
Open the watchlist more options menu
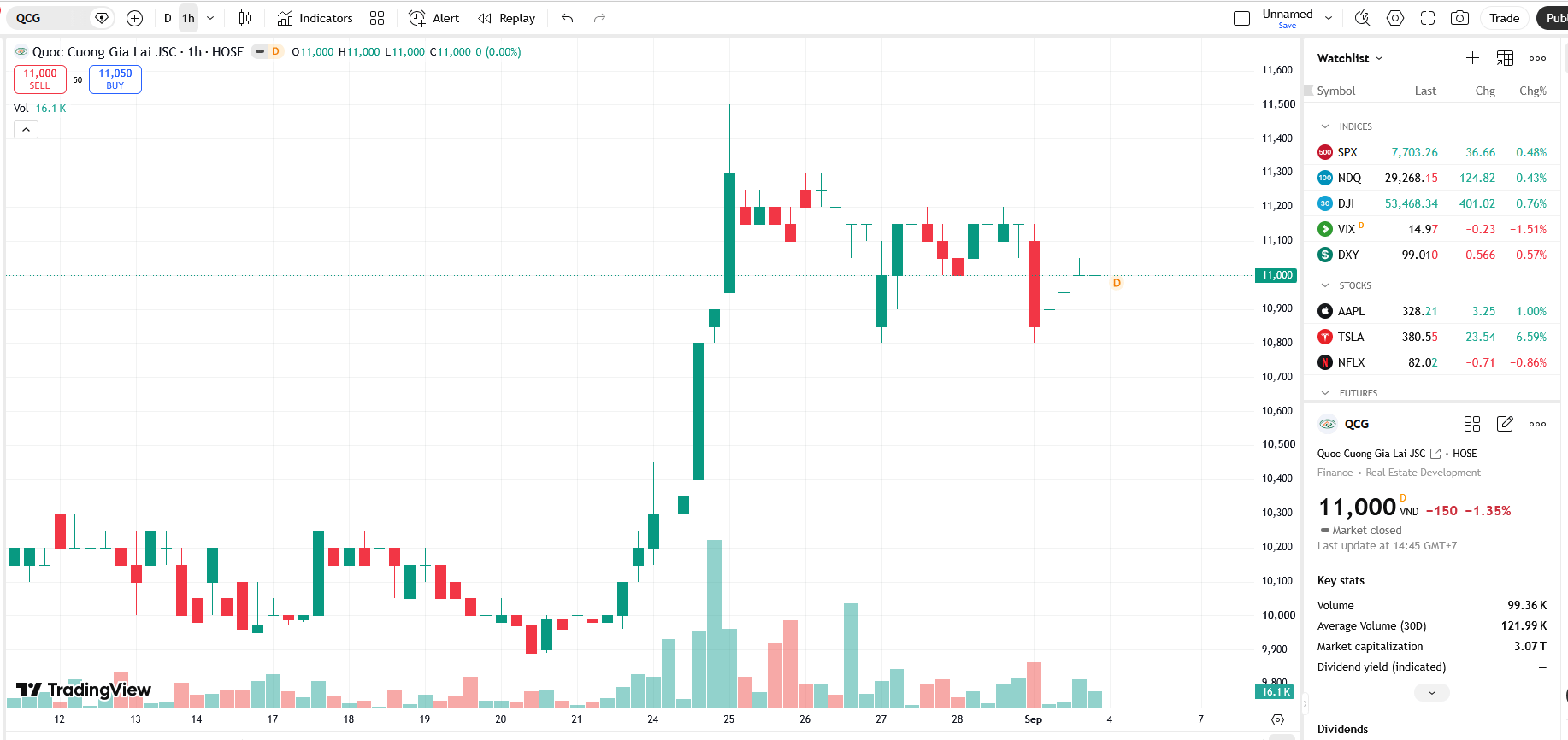tap(1537, 58)
